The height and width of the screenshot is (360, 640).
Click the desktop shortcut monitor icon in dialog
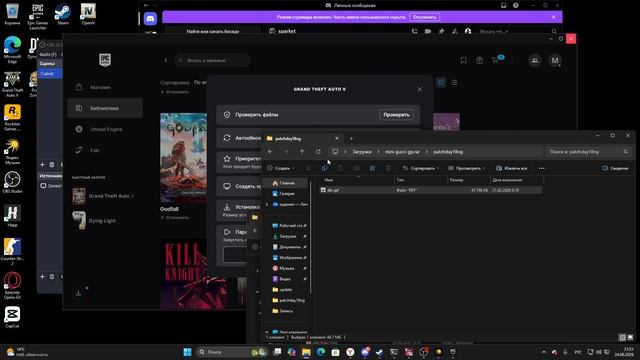(227, 186)
